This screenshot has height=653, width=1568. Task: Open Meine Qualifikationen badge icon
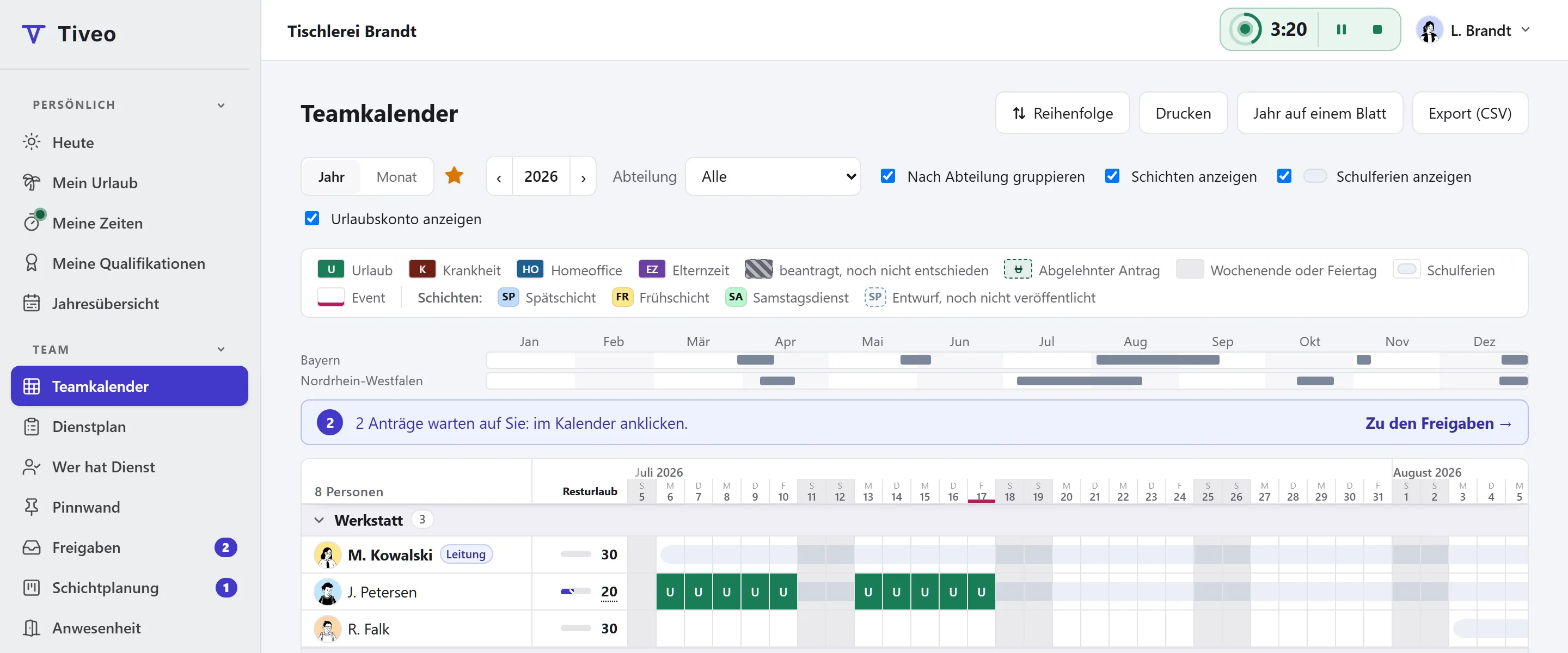pyautogui.click(x=32, y=263)
